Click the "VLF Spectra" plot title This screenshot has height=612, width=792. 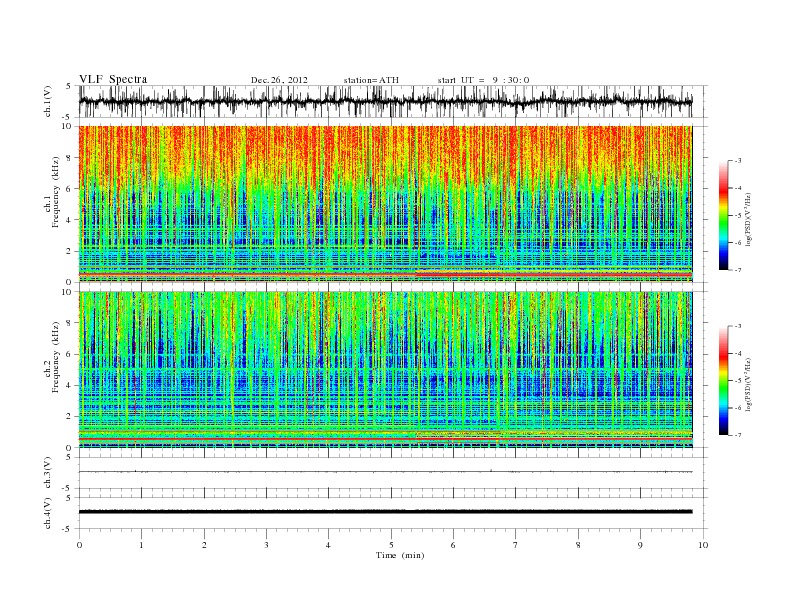[x=113, y=79]
